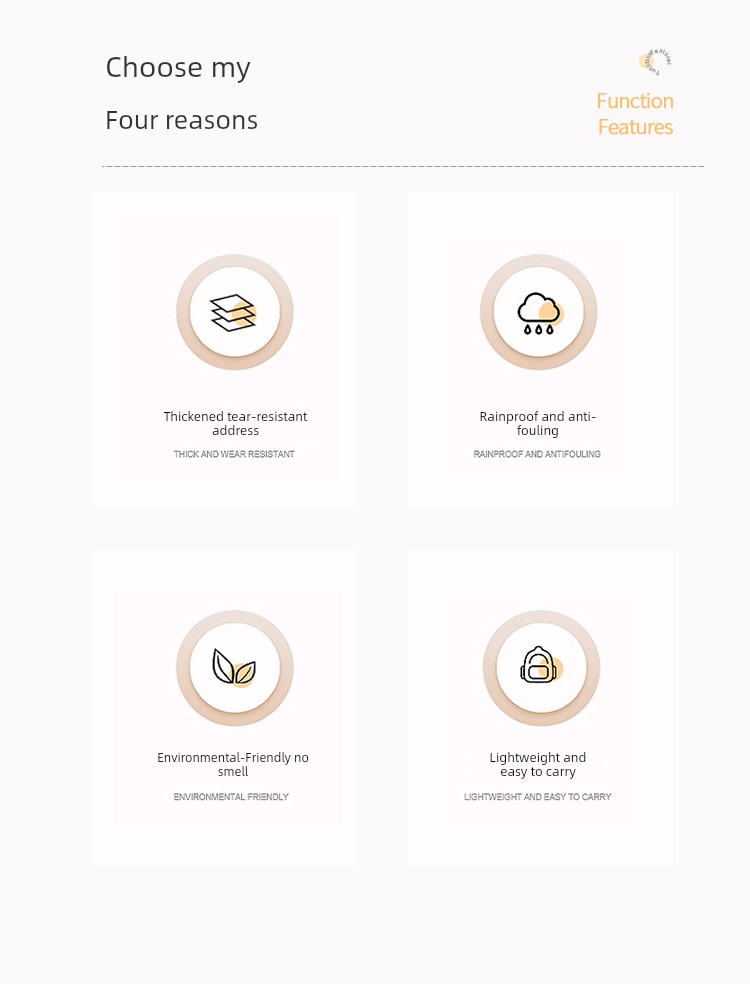
Task: Select 'Rainproof and anti-fouling' text
Action: click(537, 424)
